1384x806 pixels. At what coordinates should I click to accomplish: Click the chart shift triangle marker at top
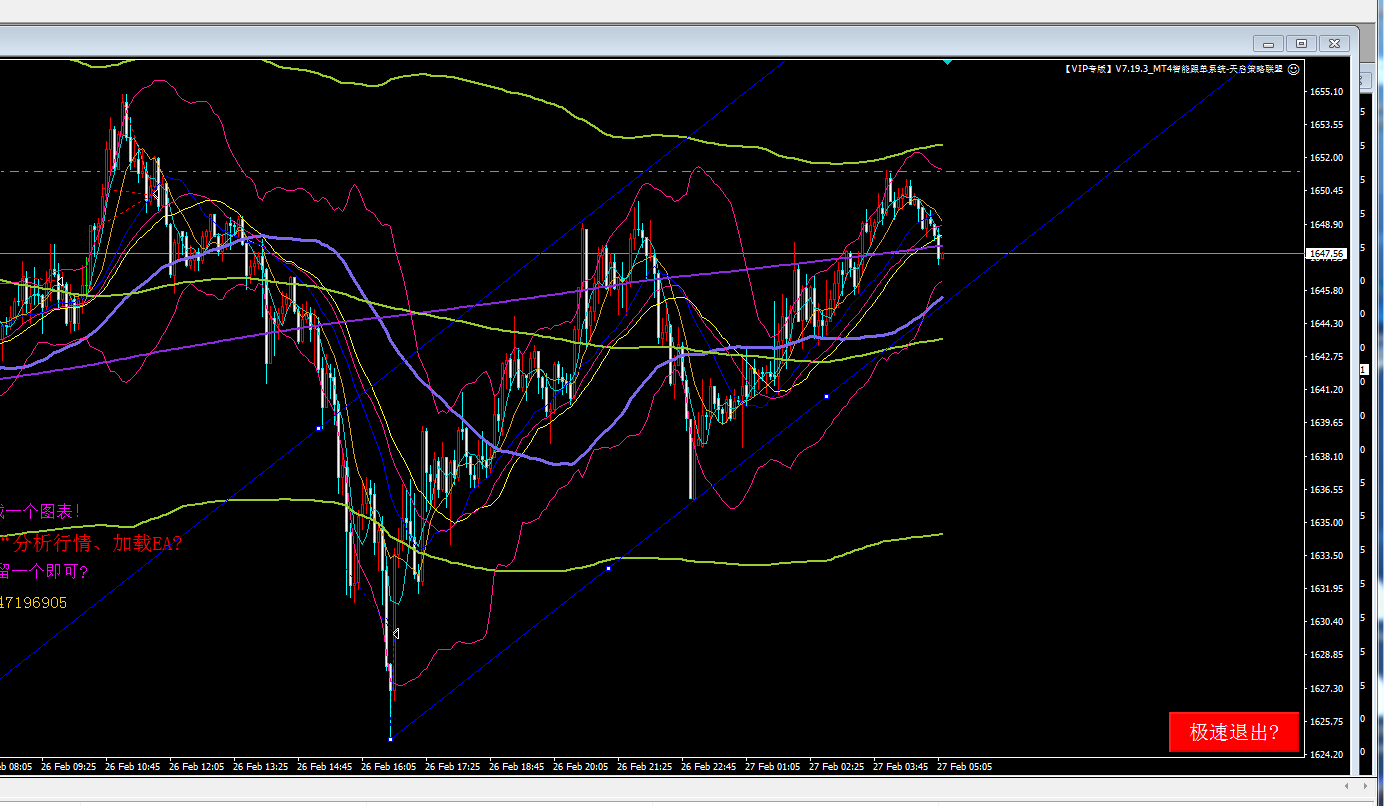pos(947,62)
